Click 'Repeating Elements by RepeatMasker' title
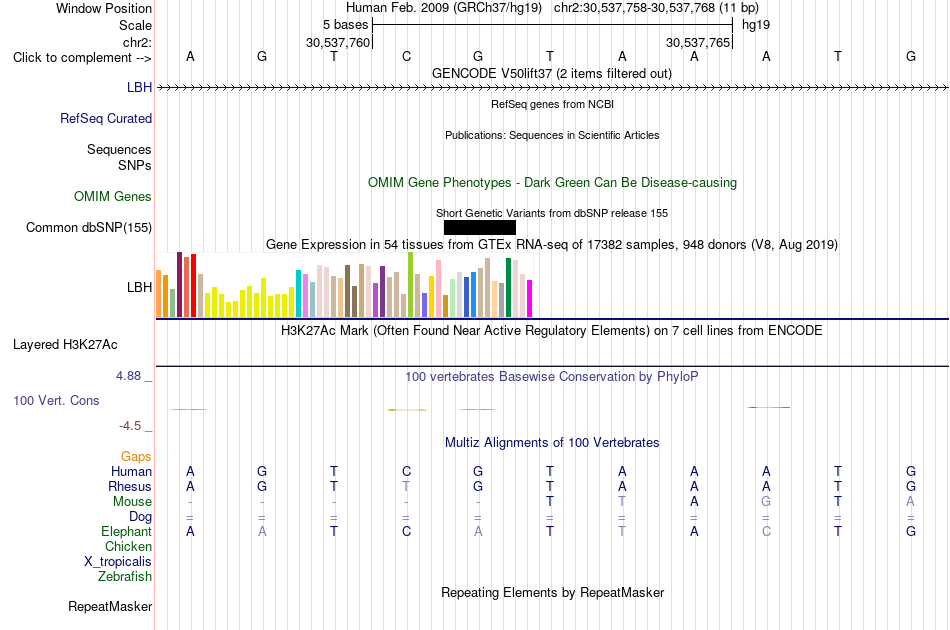Viewport: 950px width, 630px height. click(553, 592)
